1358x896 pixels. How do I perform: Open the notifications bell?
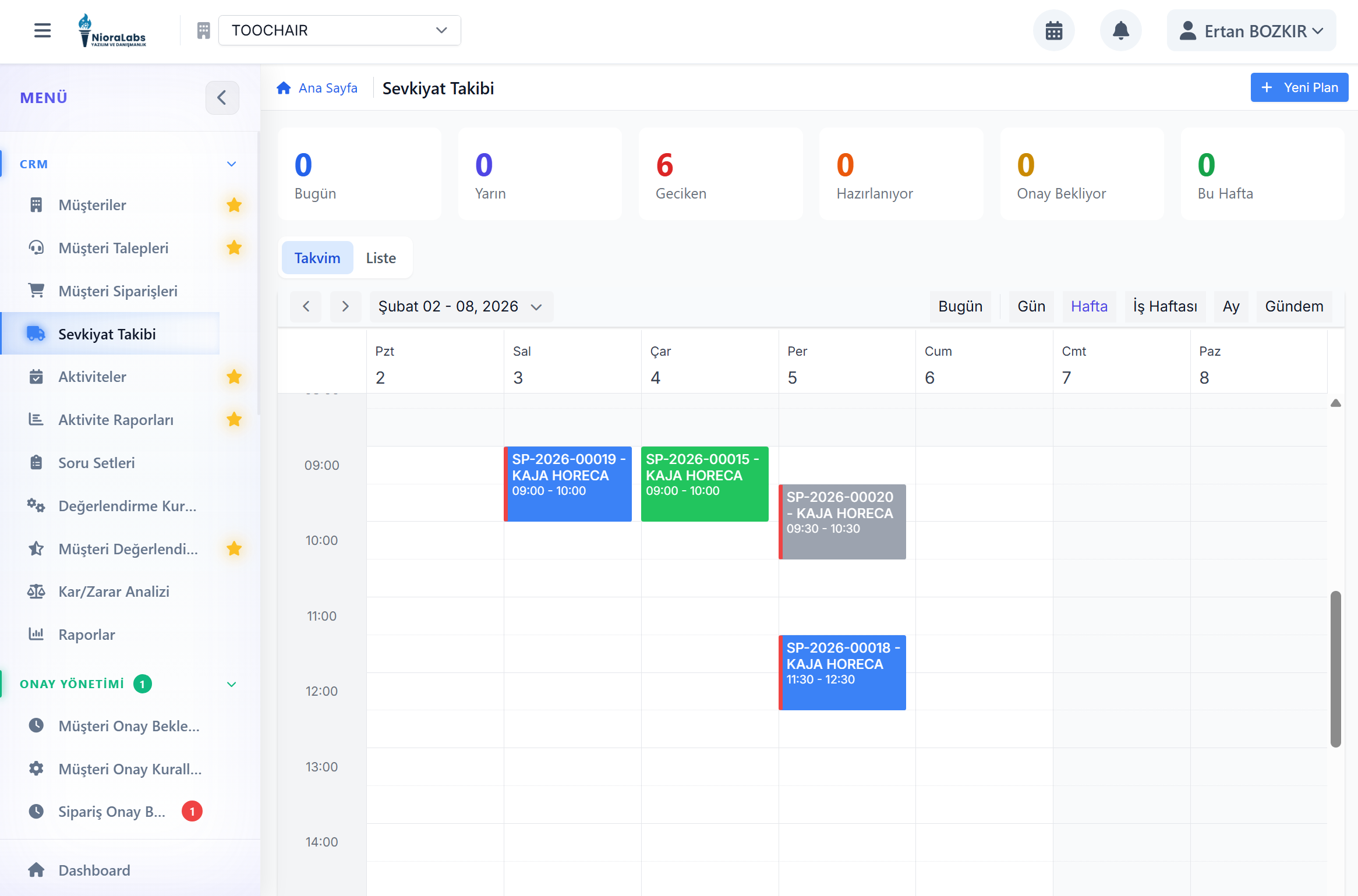click(x=1120, y=30)
